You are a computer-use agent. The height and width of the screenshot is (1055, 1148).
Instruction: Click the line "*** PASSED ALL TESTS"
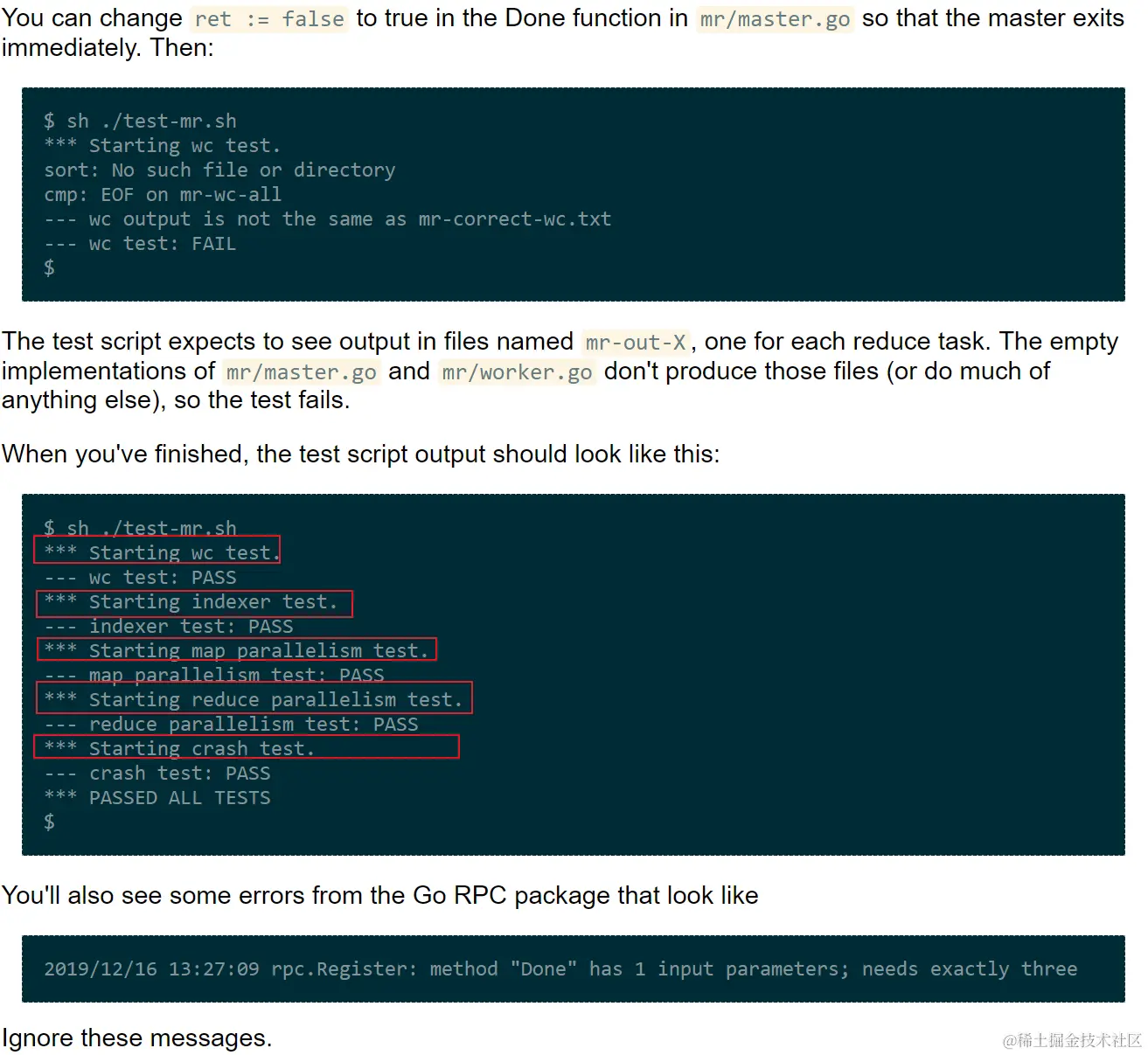coord(157,798)
